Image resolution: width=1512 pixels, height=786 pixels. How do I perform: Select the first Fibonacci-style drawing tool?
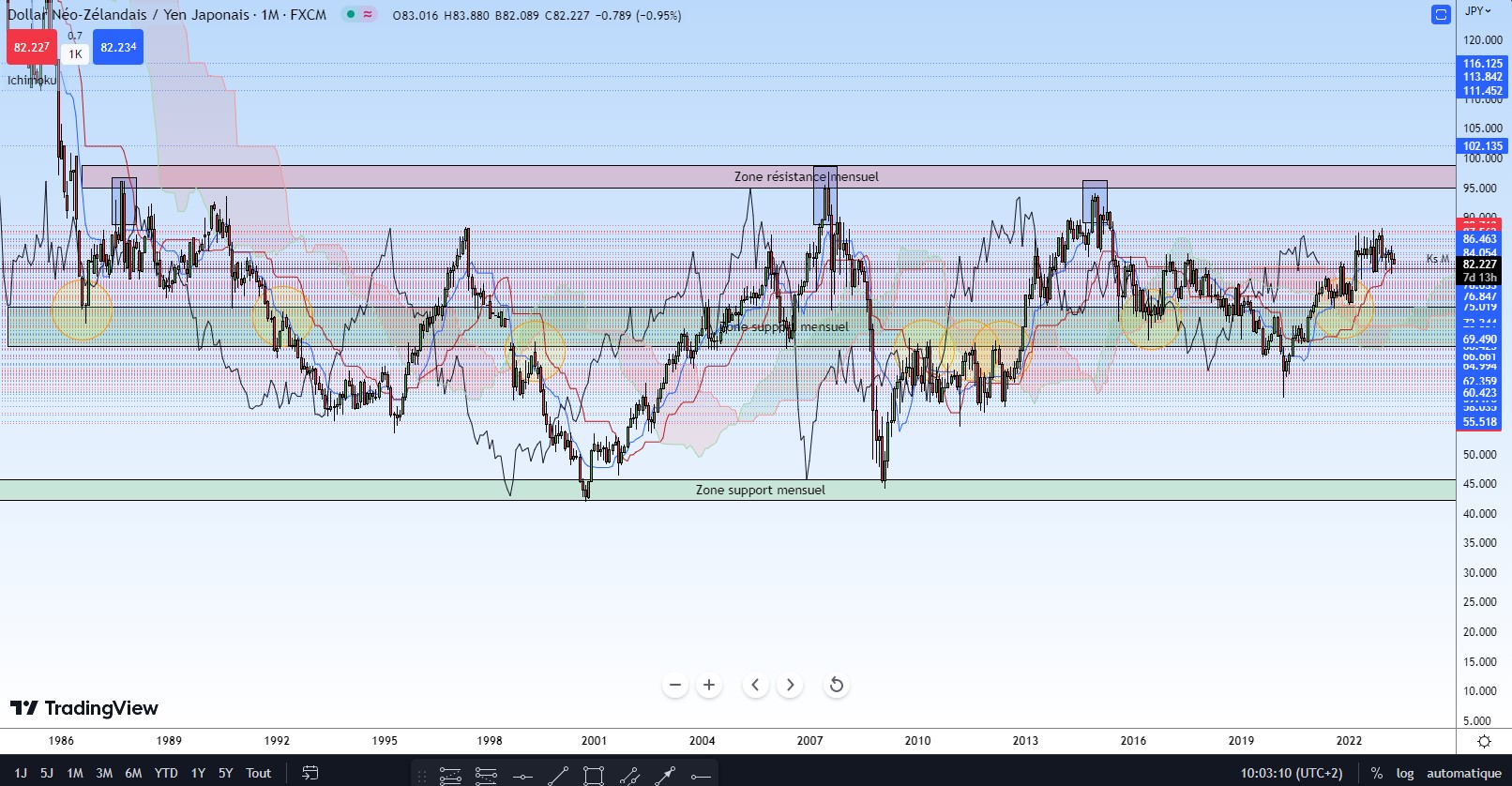point(450,776)
